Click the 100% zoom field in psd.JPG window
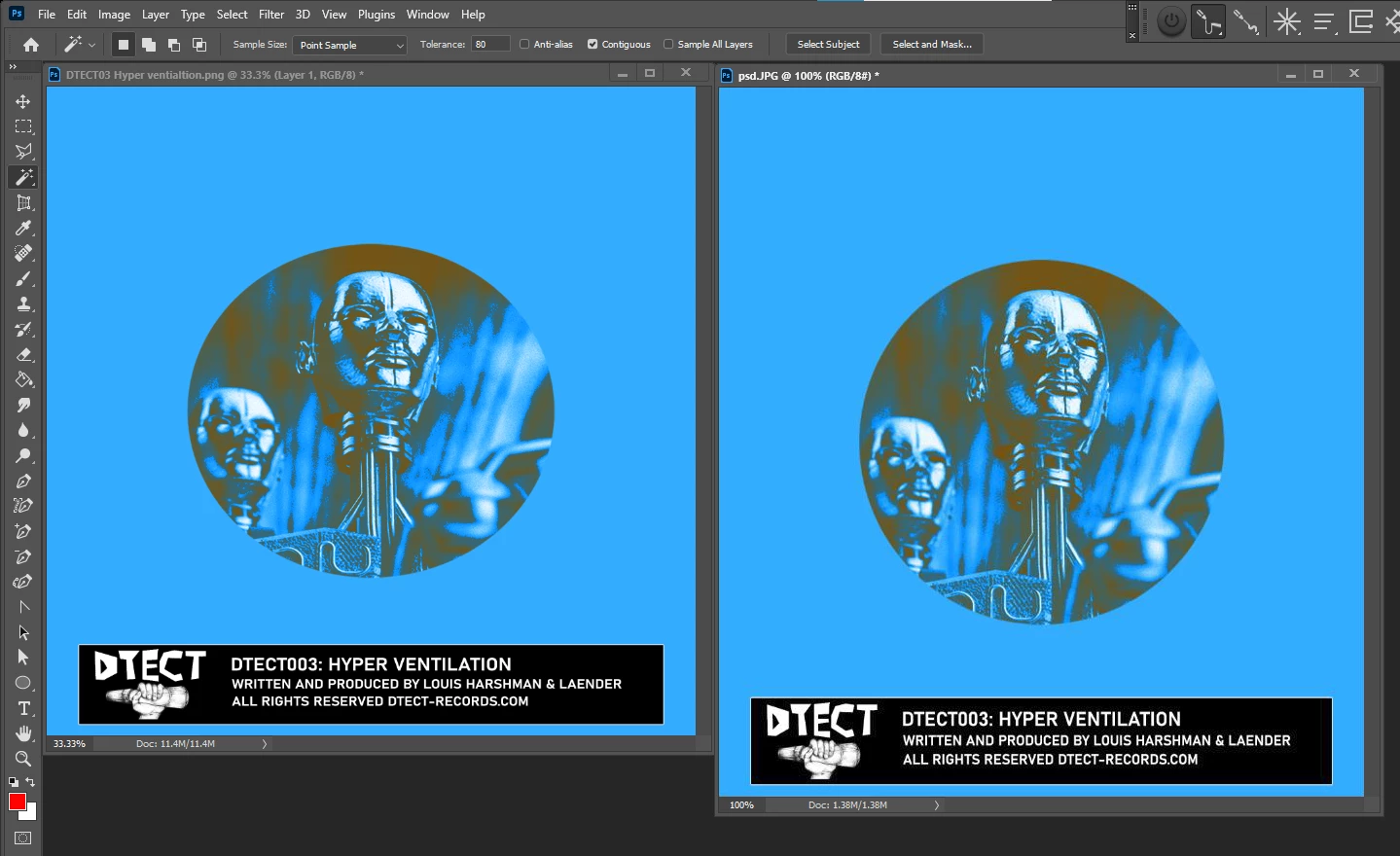Screen dimensions: 1400x856 [742, 805]
